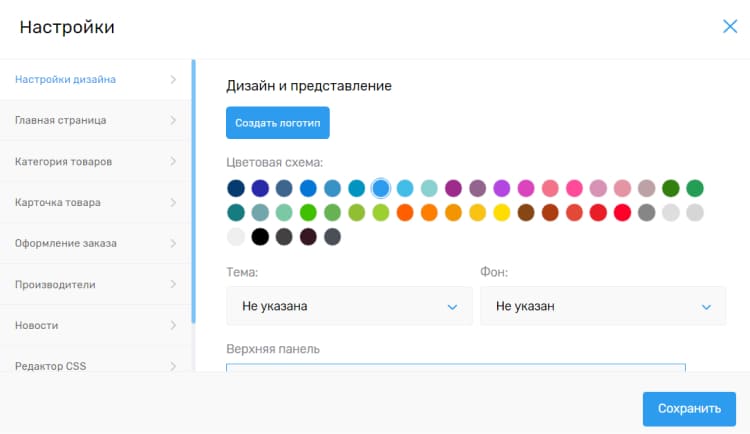The image size is (750, 434).
Task: Select the medium gray color swatch
Action: coord(647,212)
